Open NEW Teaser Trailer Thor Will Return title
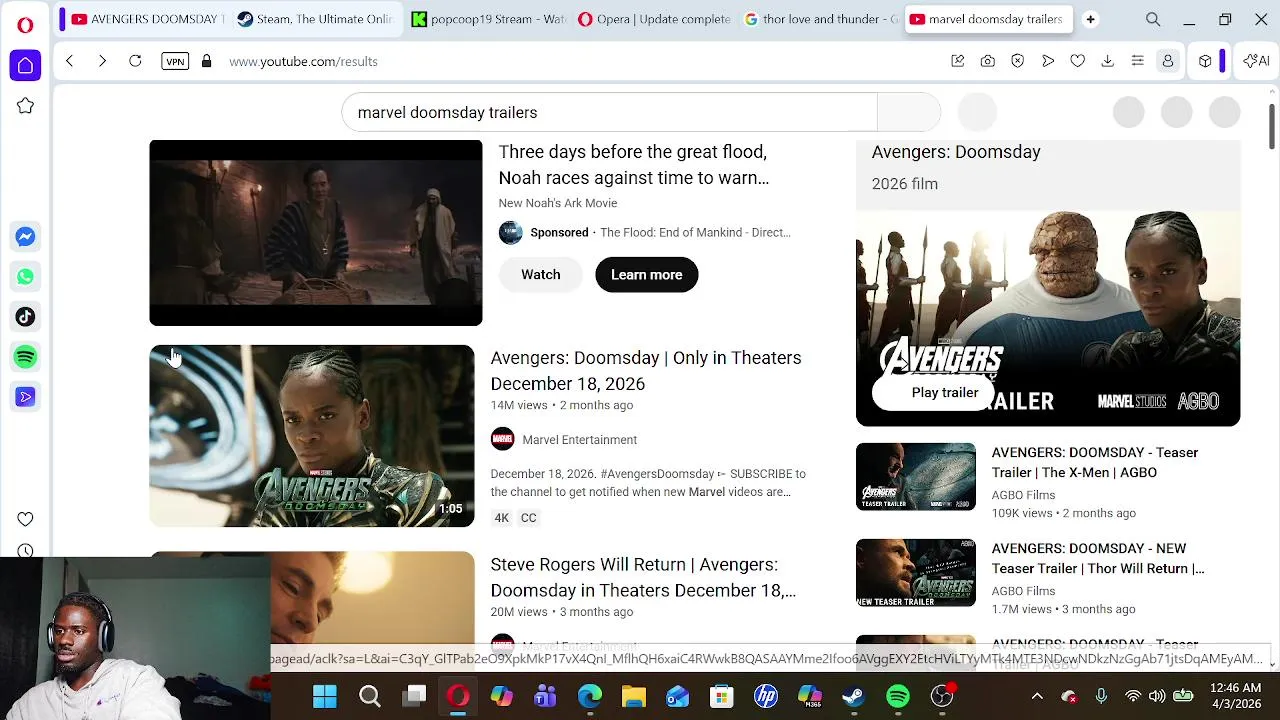The height and width of the screenshot is (720, 1280). pyautogui.click(x=1098, y=558)
